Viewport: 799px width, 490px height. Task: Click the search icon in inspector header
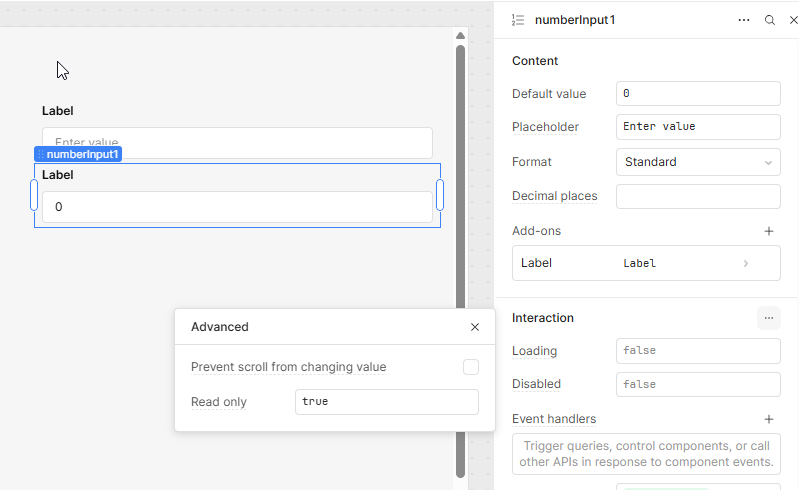click(769, 20)
